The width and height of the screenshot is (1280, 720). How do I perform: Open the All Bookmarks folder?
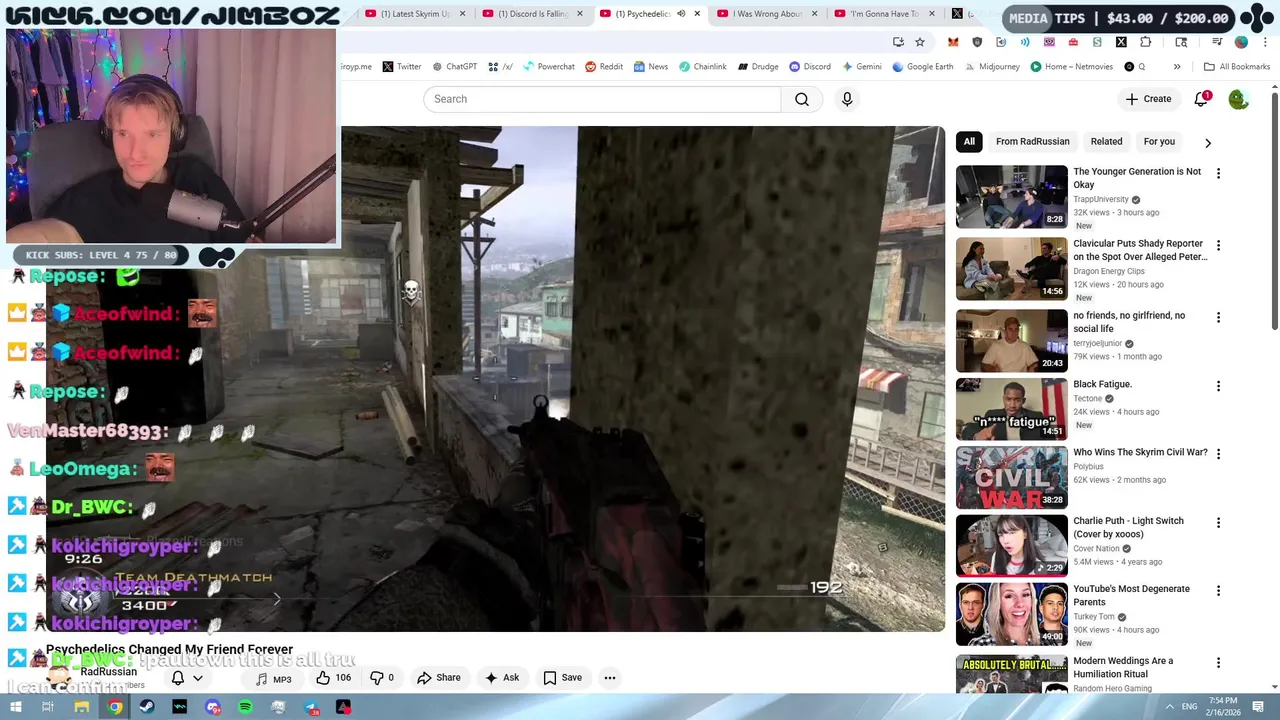[x=1236, y=67]
